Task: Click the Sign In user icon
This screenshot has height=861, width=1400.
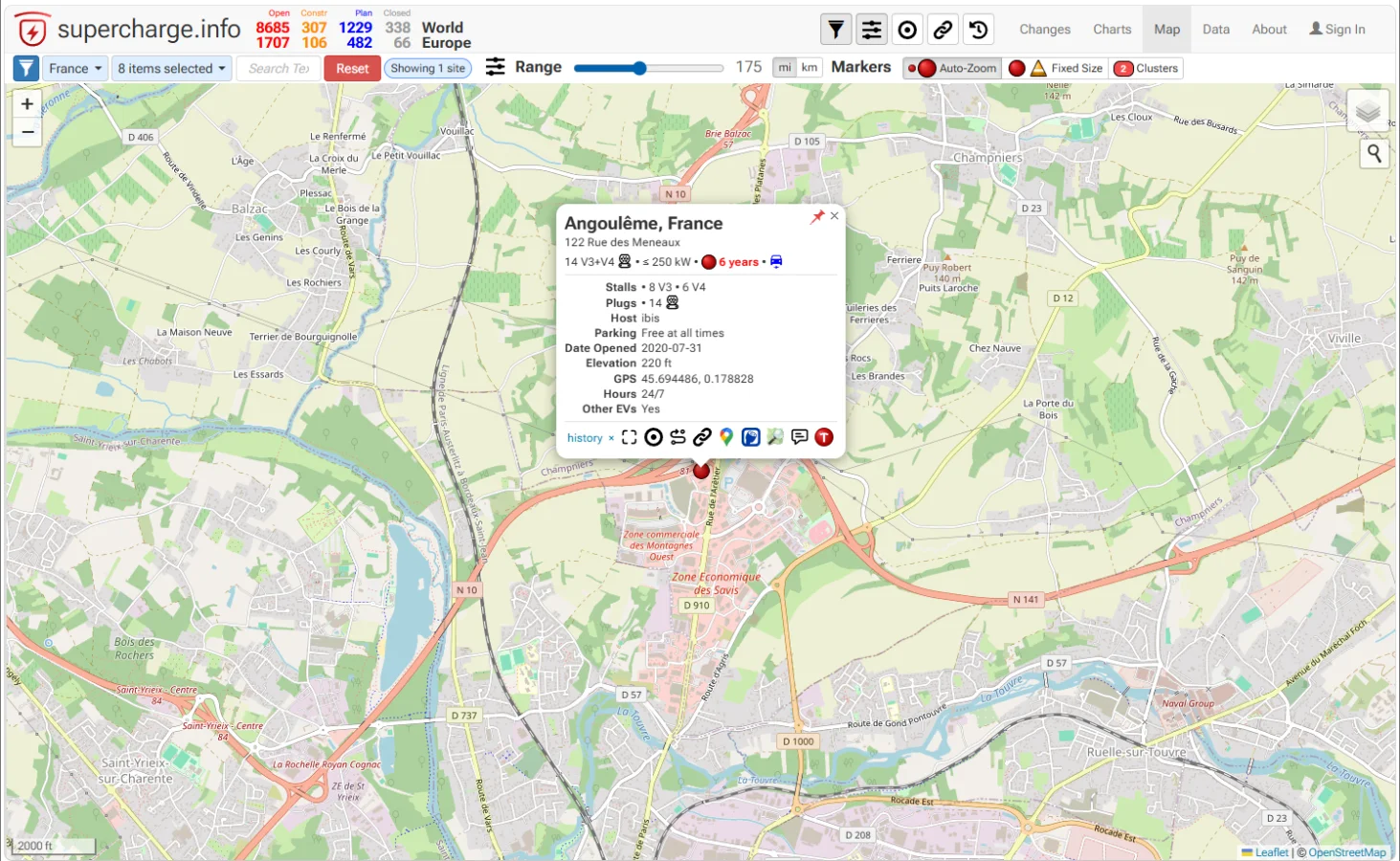Action: pyautogui.click(x=1316, y=29)
